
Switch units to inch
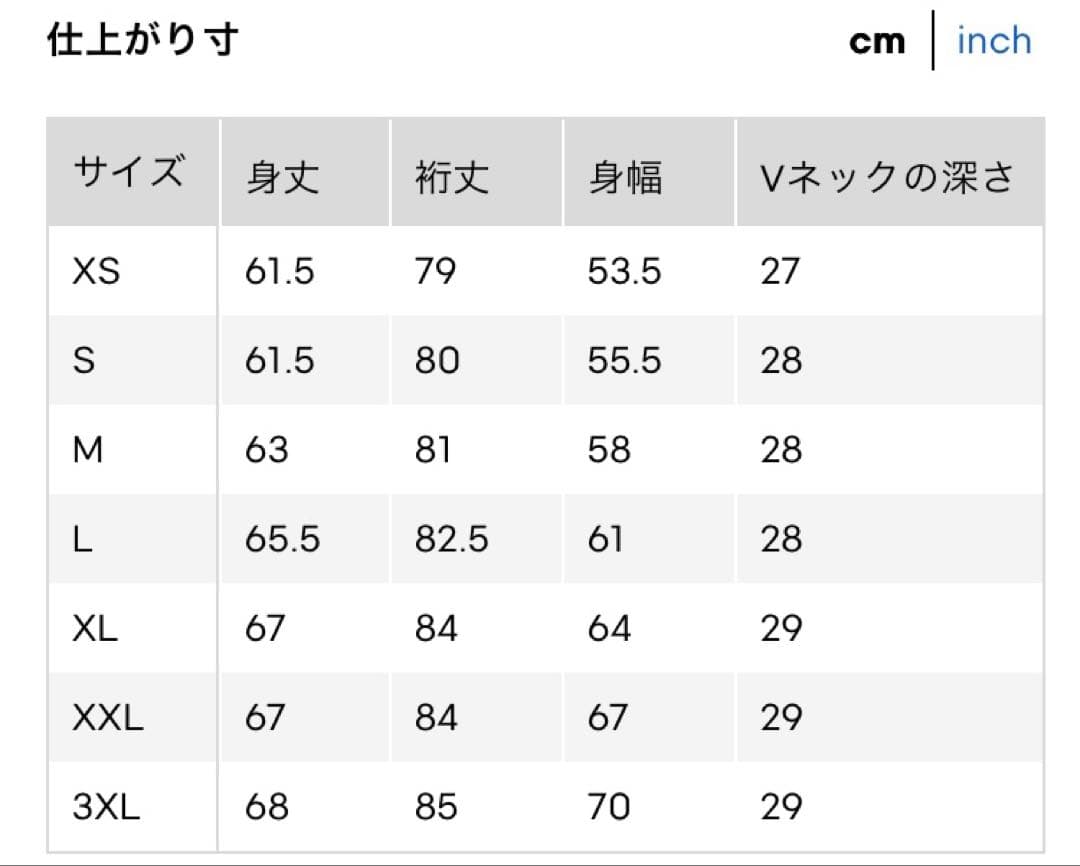pos(994,41)
